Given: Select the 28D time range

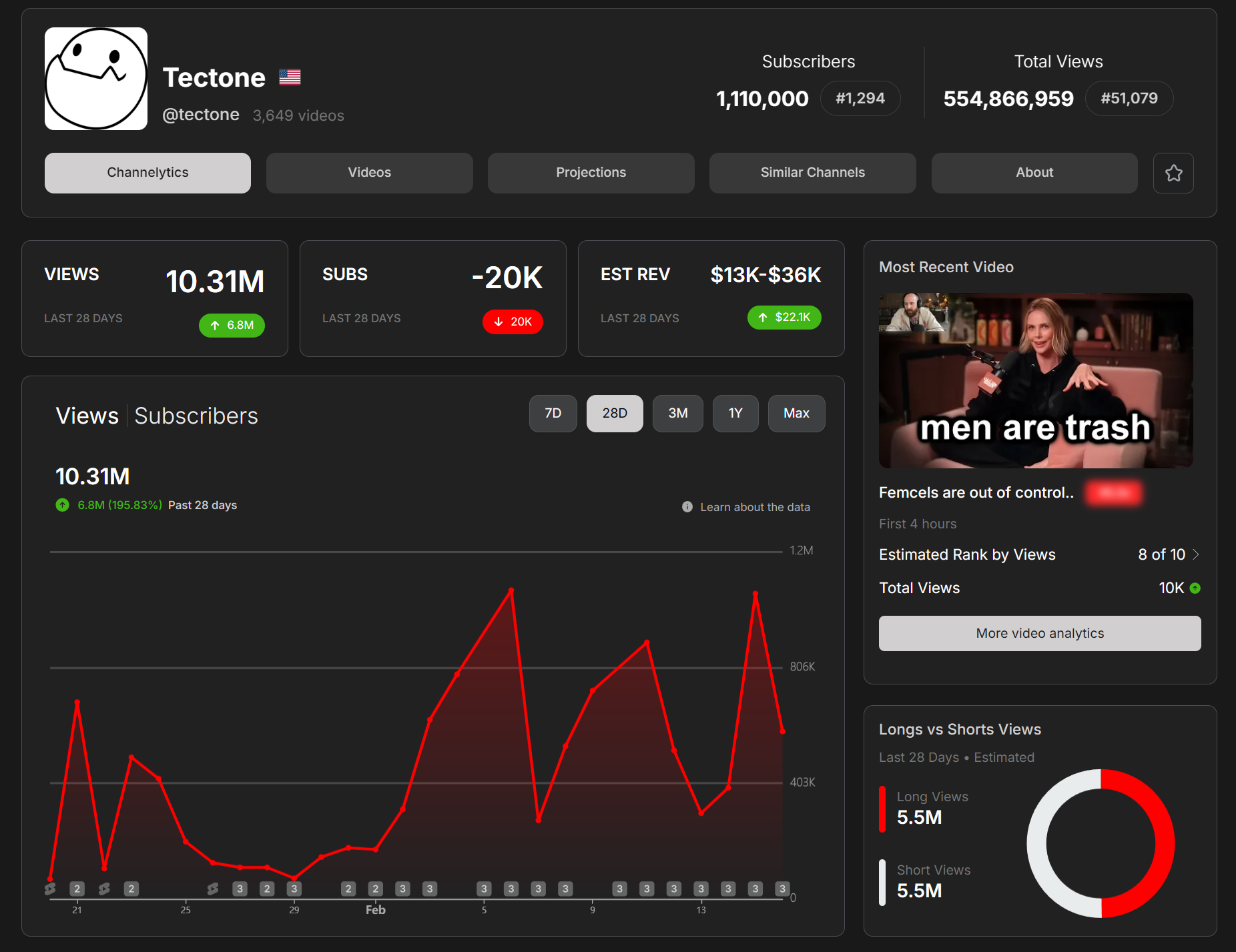Looking at the screenshot, I should coord(615,414).
